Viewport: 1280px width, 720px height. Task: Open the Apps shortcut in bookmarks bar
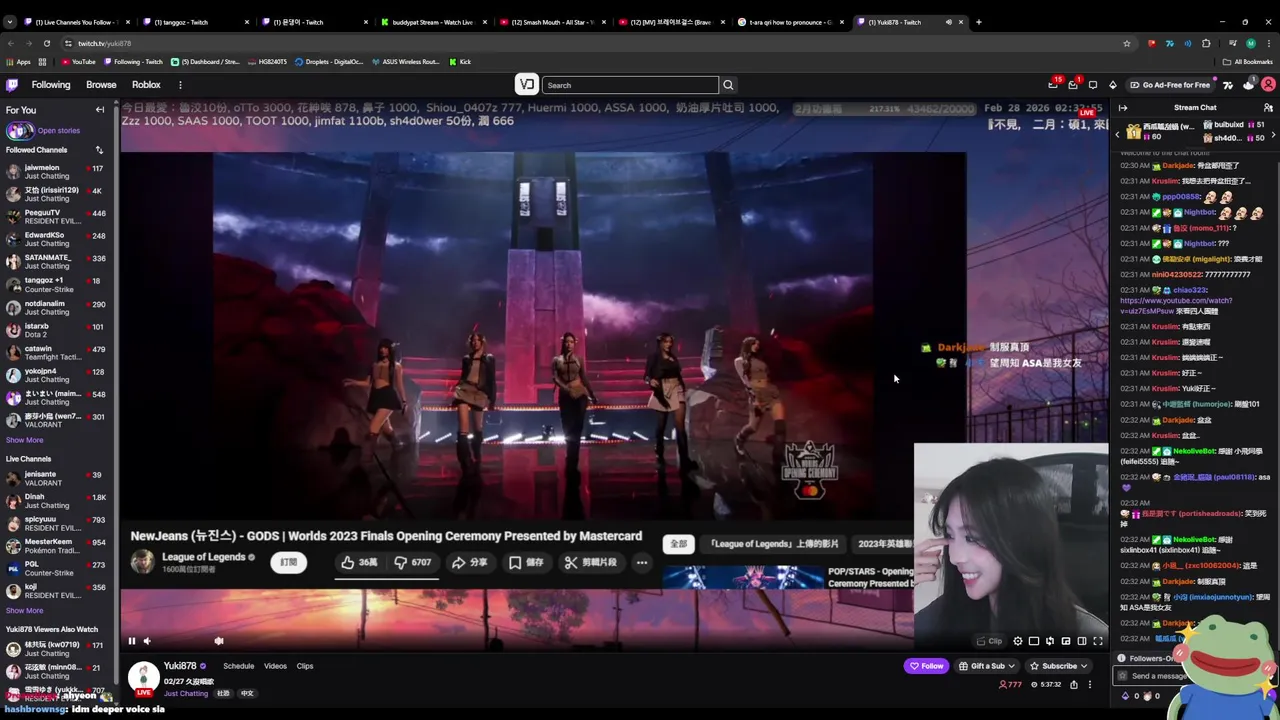pos(18,62)
